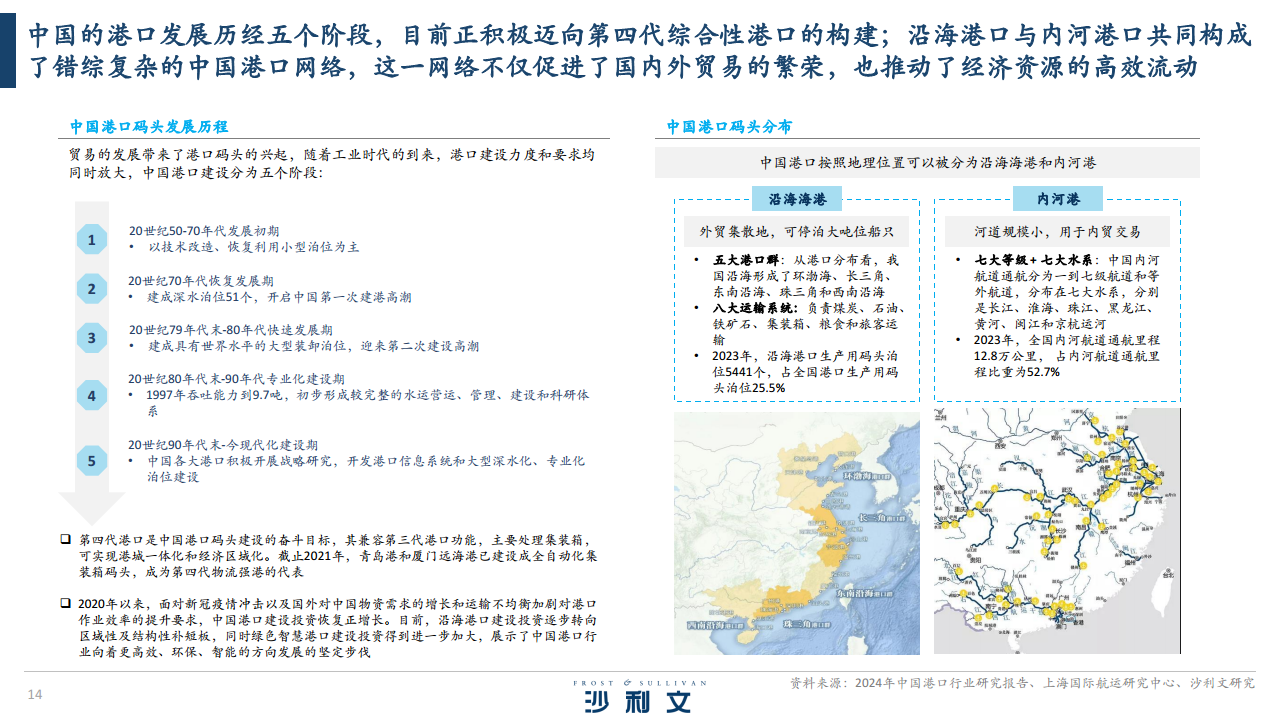
Task: Open the coastal port clusters map image
Action: 795,531
